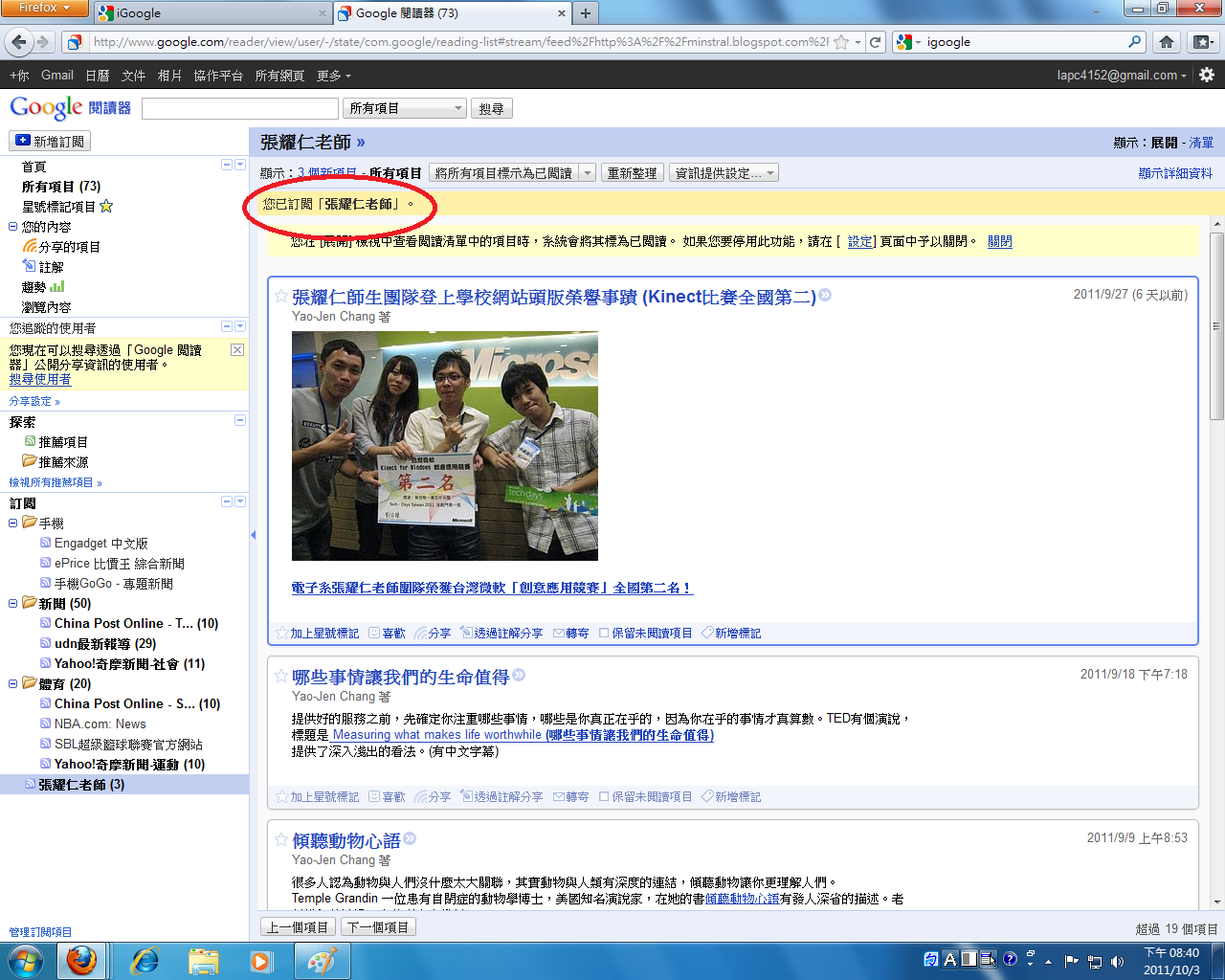
Task: Star the 哪些事情讓我們的生命值得 article
Action: click(281, 676)
